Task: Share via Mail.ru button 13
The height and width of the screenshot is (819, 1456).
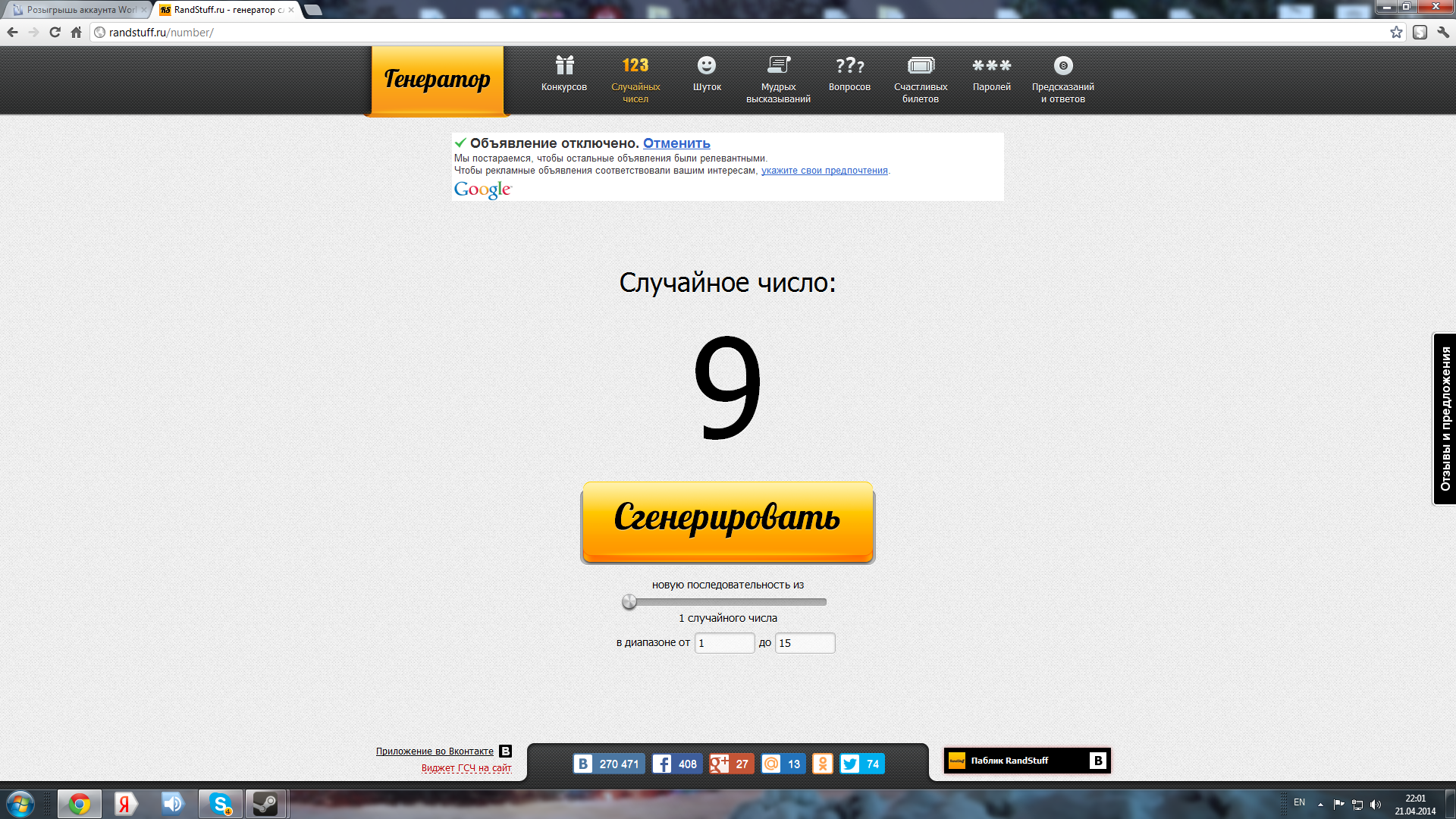Action: (783, 764)
